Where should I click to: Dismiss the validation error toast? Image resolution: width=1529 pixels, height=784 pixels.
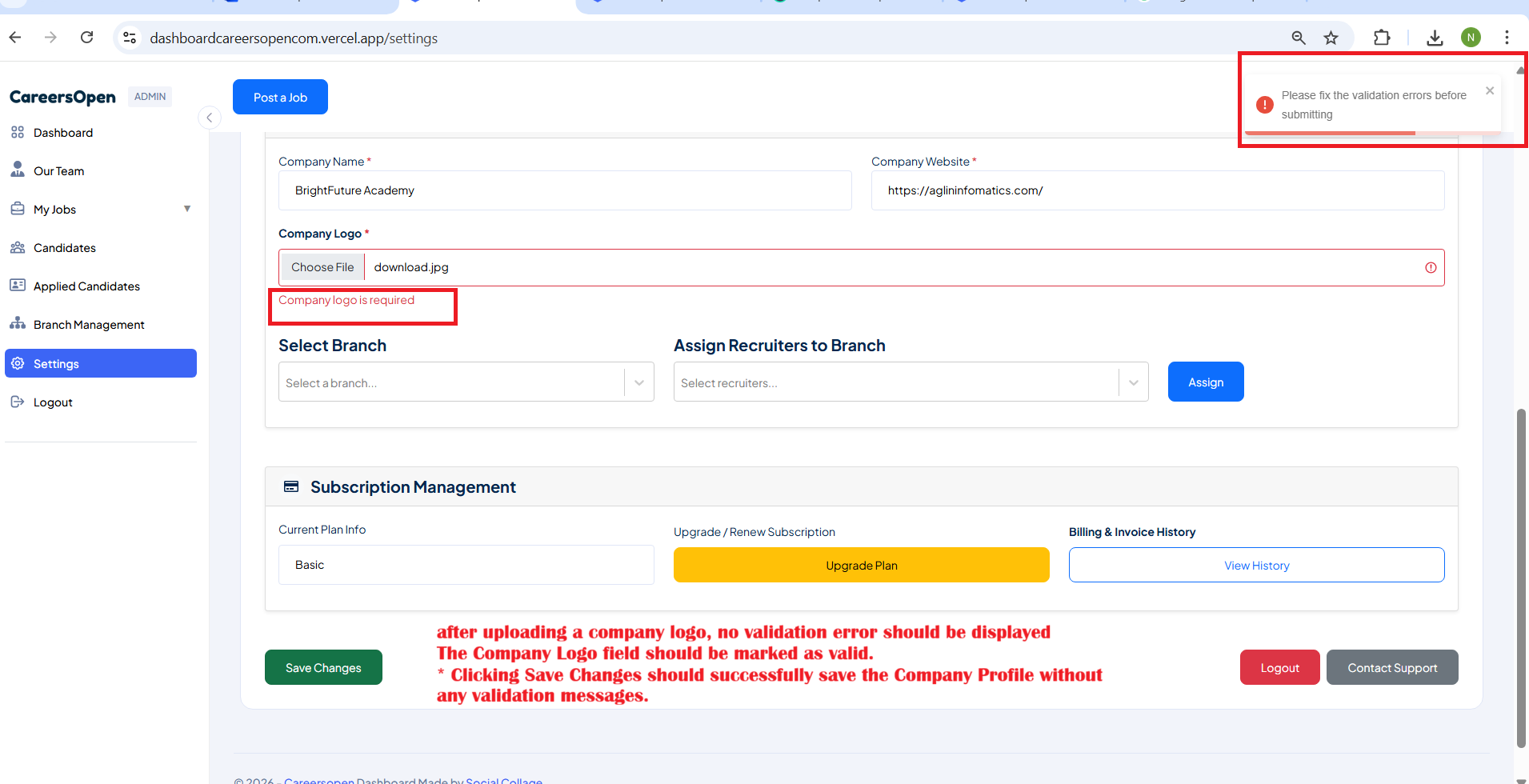pos(1490,91)
